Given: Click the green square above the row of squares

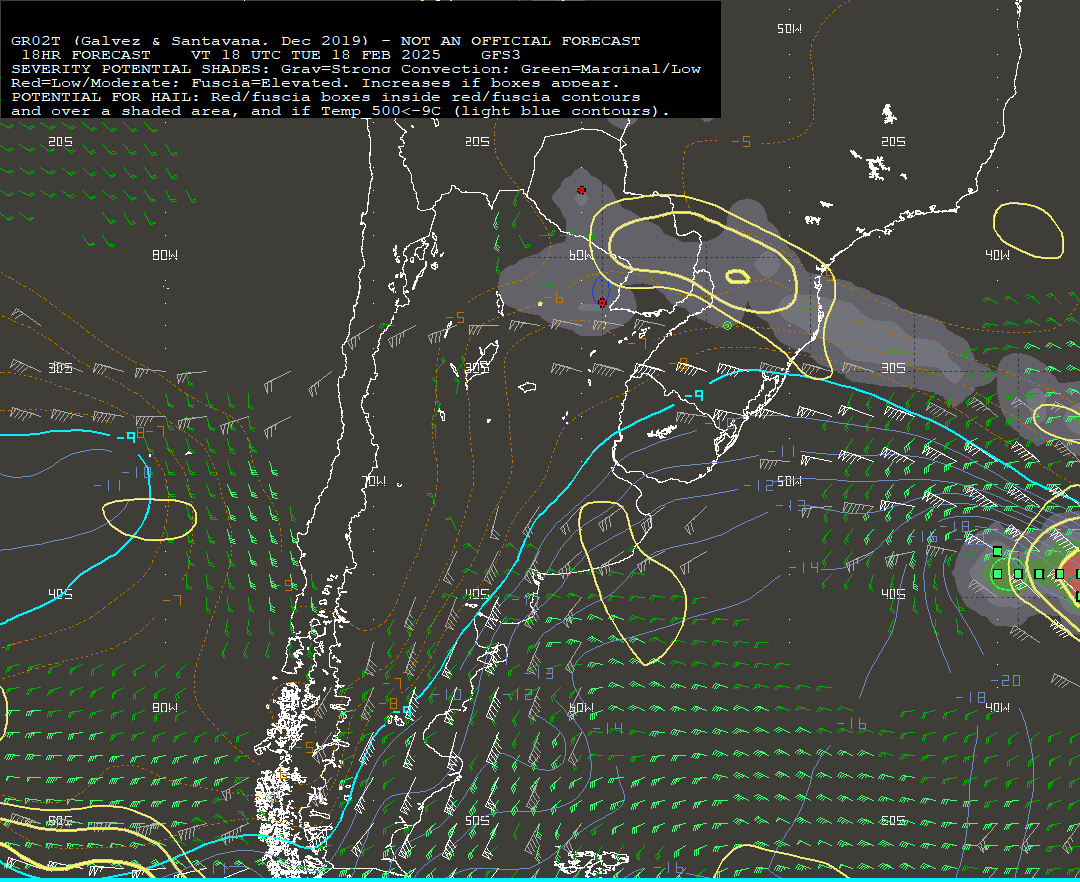Looking at the screenshot, I should [x=997, y=552].
